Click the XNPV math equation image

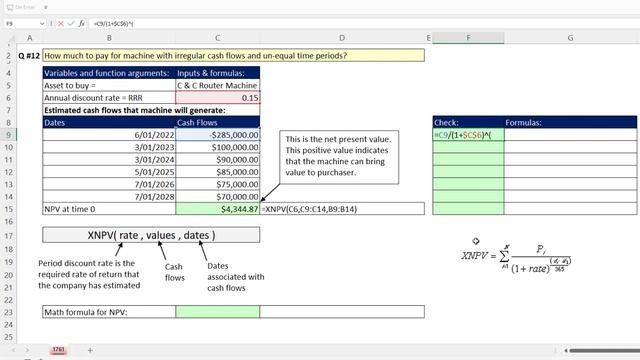pyautogui.click(x=516, y=259)
